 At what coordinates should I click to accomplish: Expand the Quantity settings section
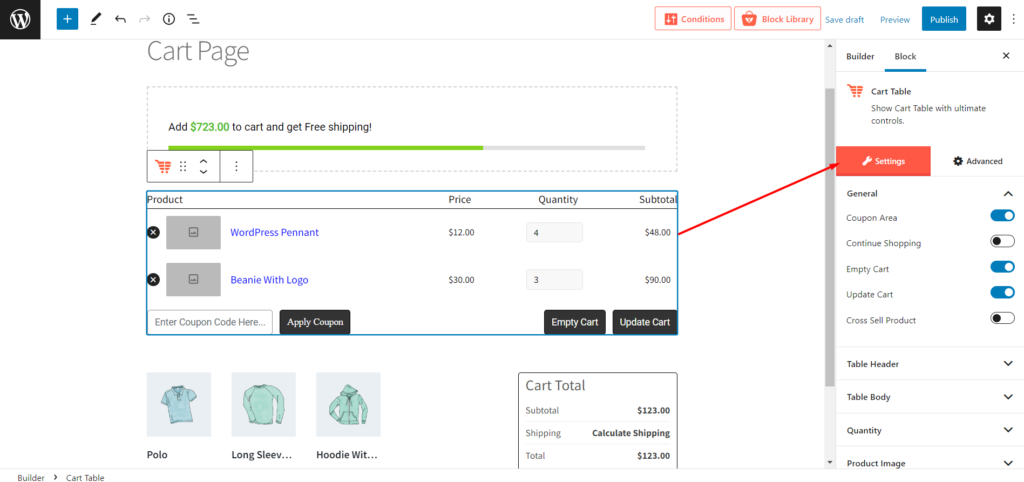coord(929,430)
